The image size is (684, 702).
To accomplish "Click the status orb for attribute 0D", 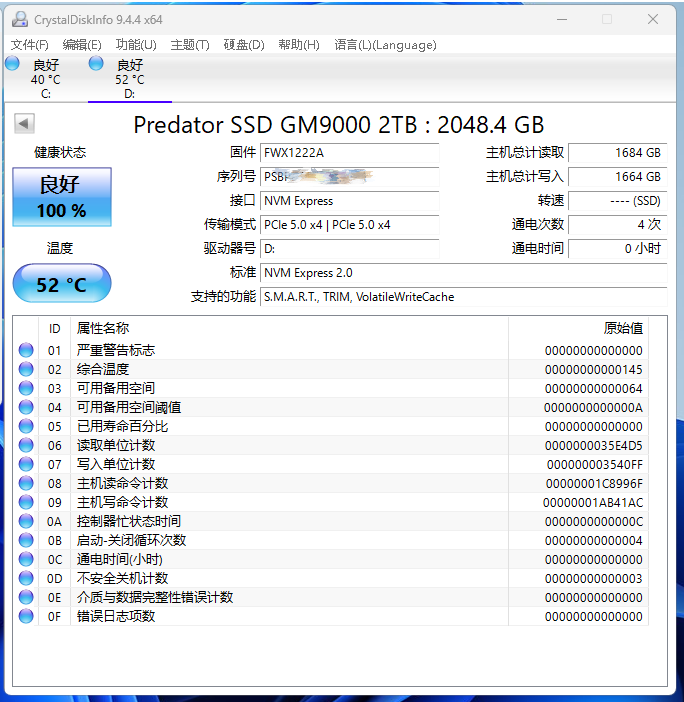I will pos(26,578).
